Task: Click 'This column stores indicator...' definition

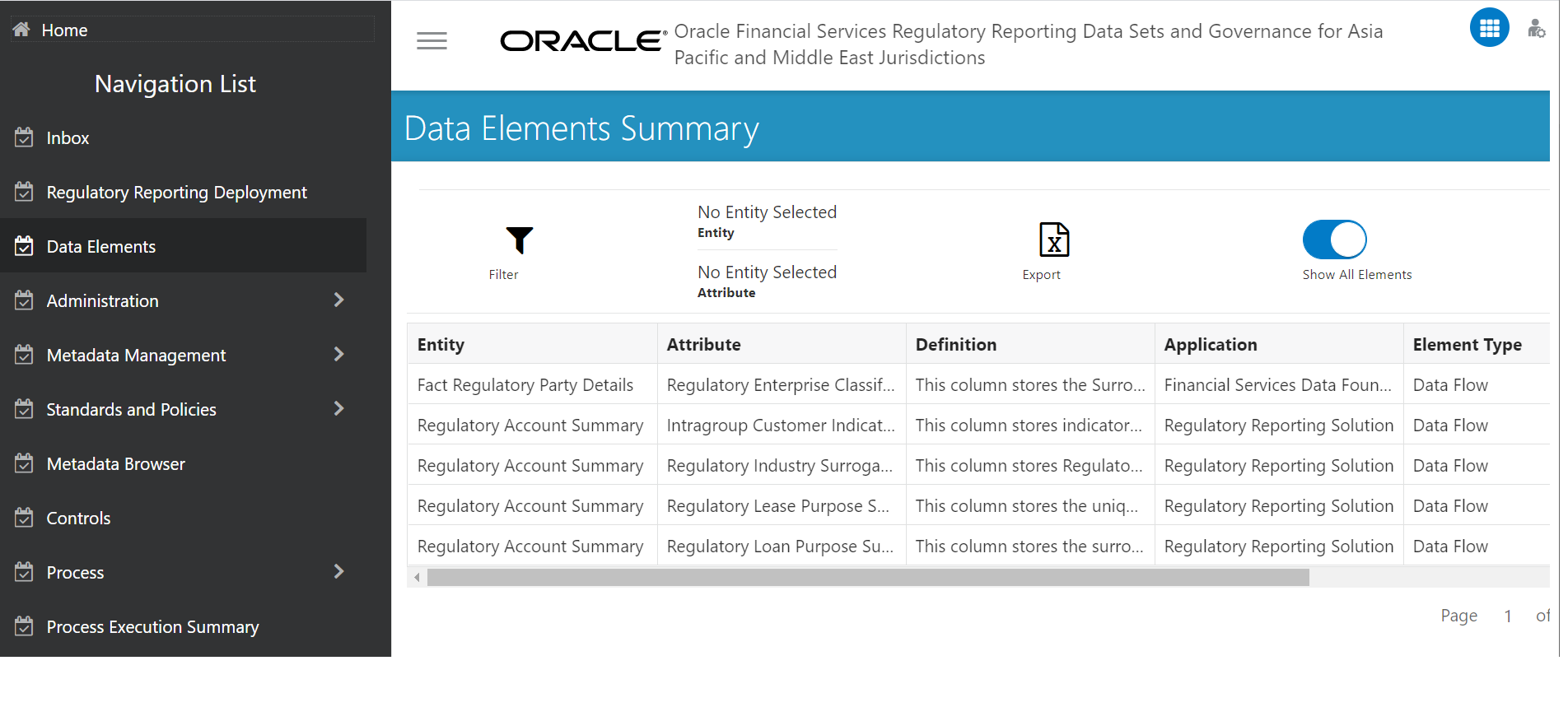Action: point(1030,425)
